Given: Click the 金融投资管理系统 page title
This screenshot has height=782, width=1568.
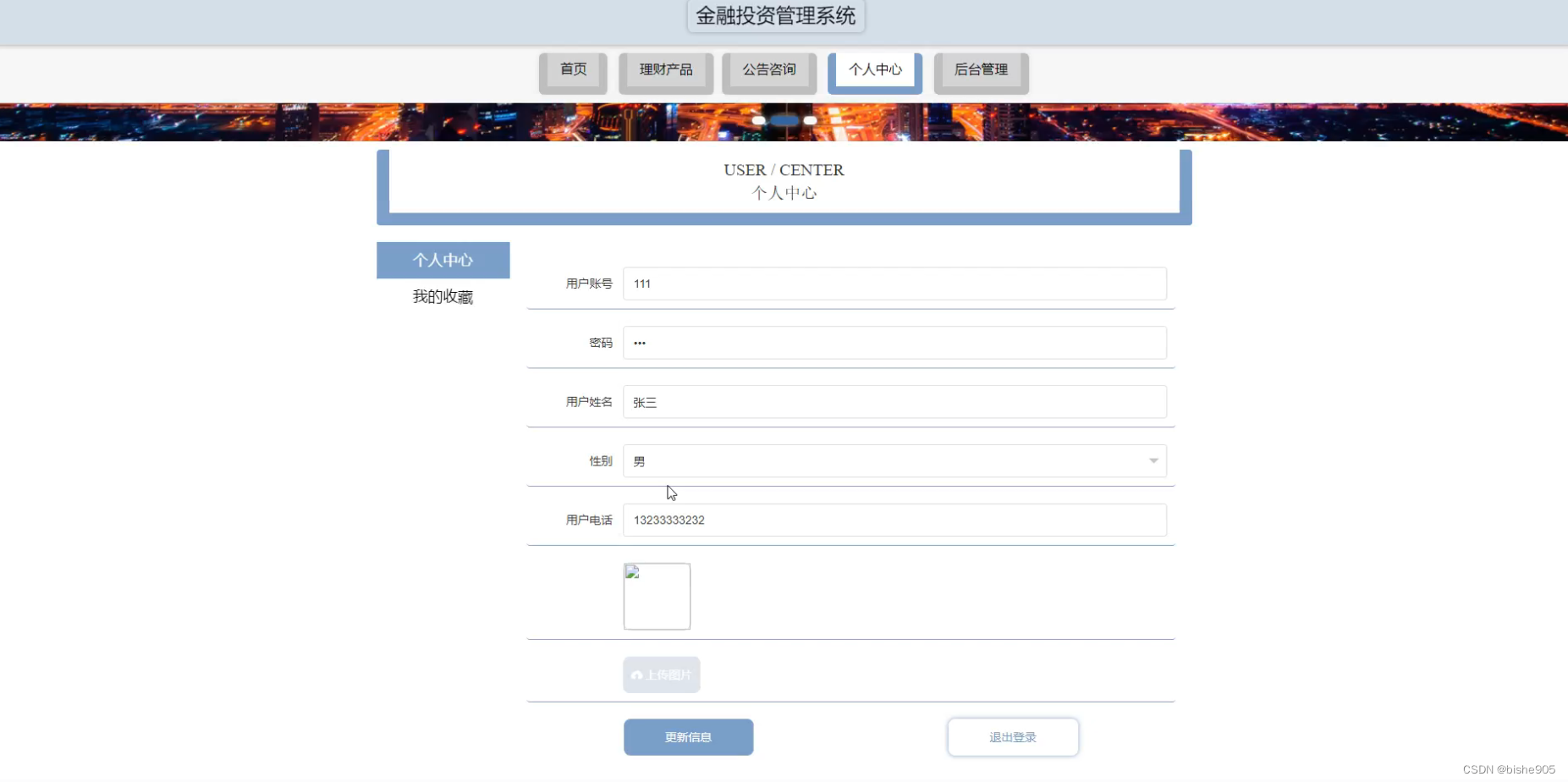Looking at the screenshot, I should 776,15.
